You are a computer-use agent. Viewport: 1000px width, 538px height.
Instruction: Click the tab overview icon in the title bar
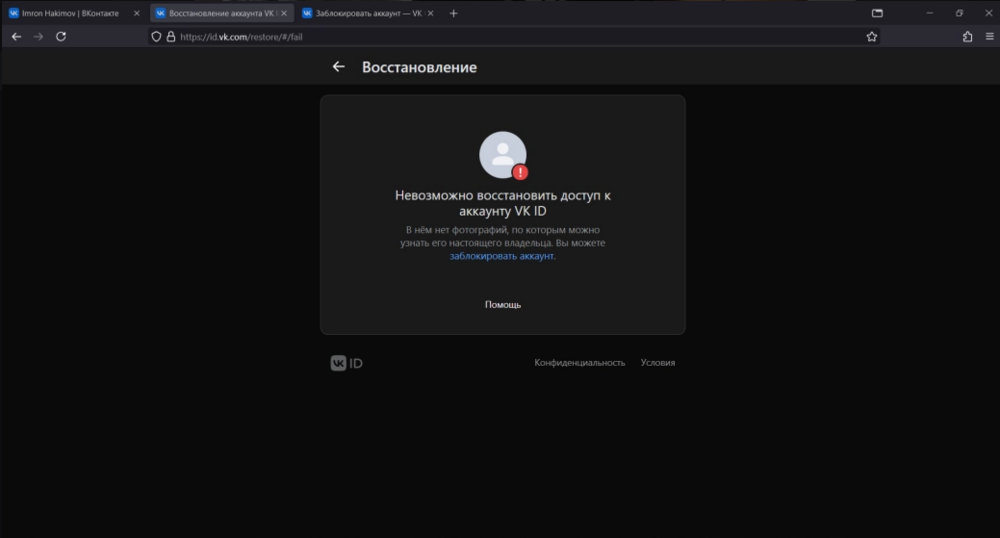pyautogui.click(x=878, y=13)
